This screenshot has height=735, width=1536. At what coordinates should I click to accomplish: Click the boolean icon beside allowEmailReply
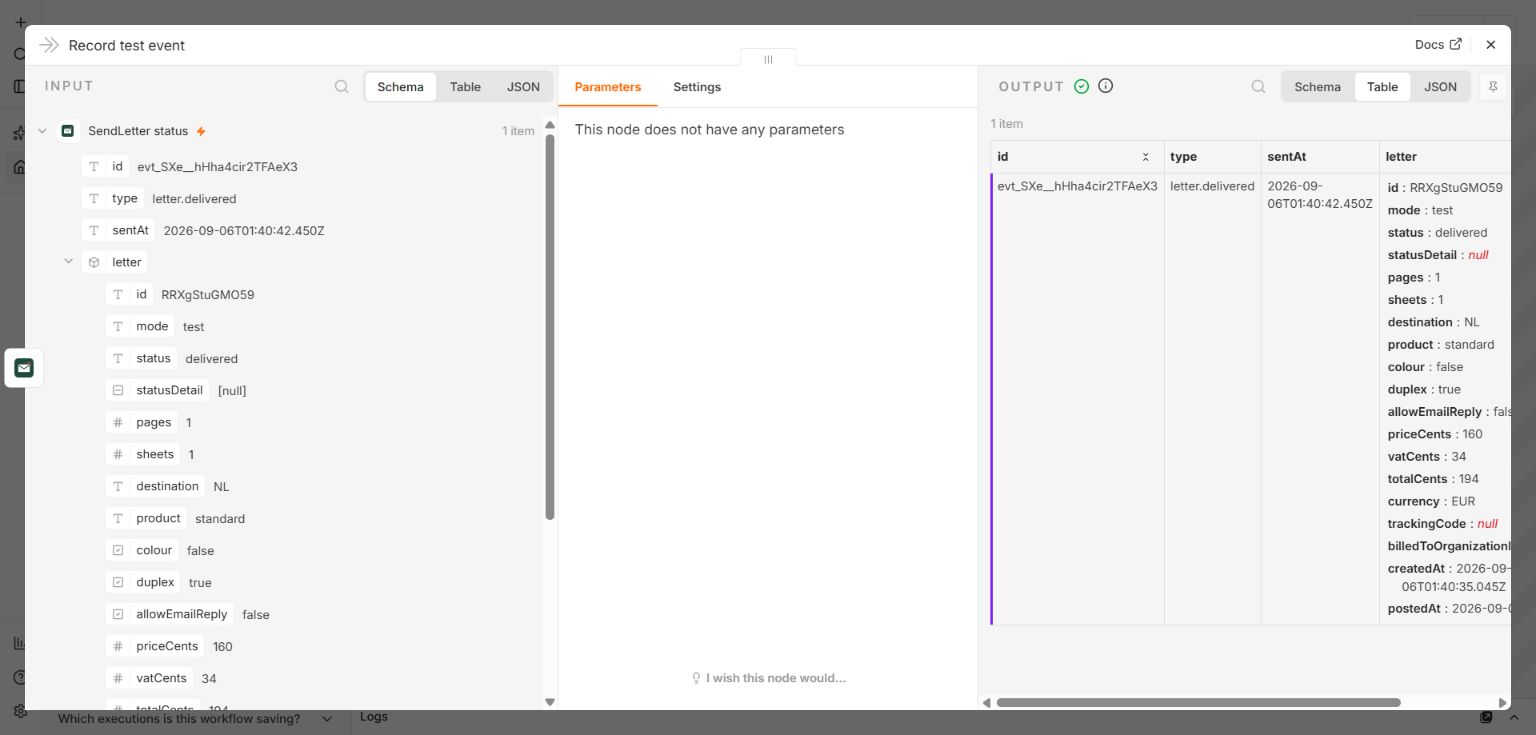(x=118, y=614)
